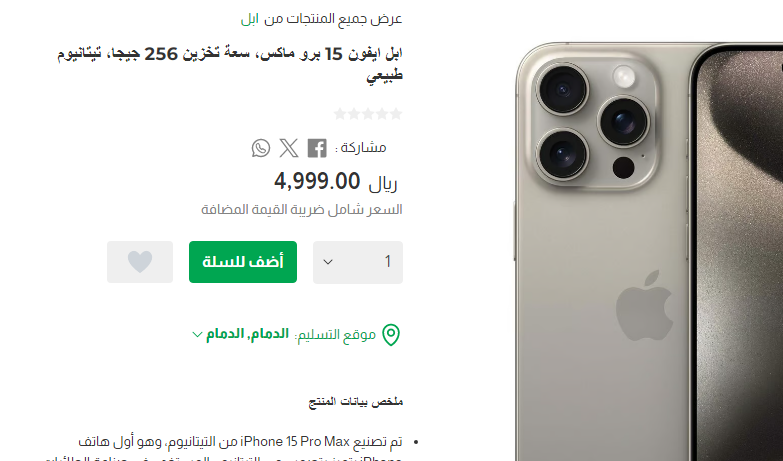Click the أضف للسلة add-to-cart button

(x=243, y=262)
